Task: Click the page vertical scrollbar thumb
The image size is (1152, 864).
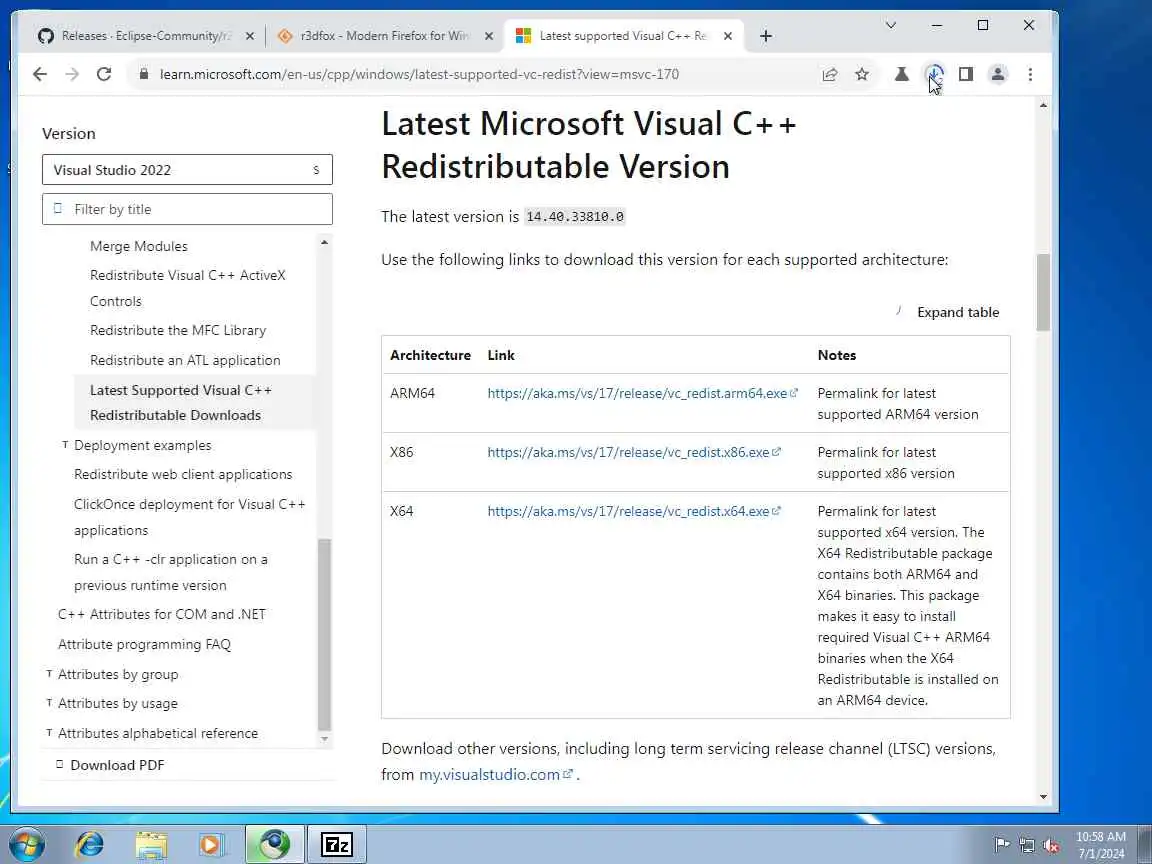Action: click(1043, 292)
